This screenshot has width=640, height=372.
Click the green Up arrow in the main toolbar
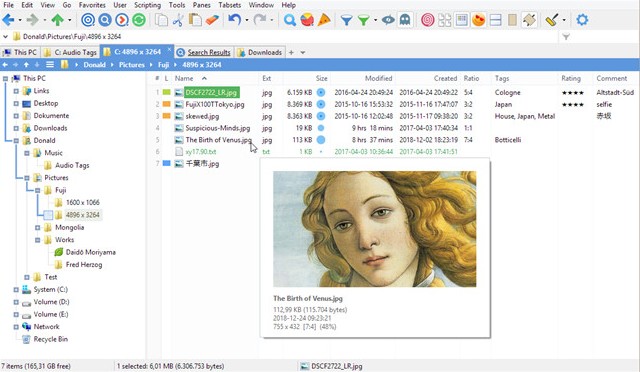pyautogui.click(x=57, y=20)
